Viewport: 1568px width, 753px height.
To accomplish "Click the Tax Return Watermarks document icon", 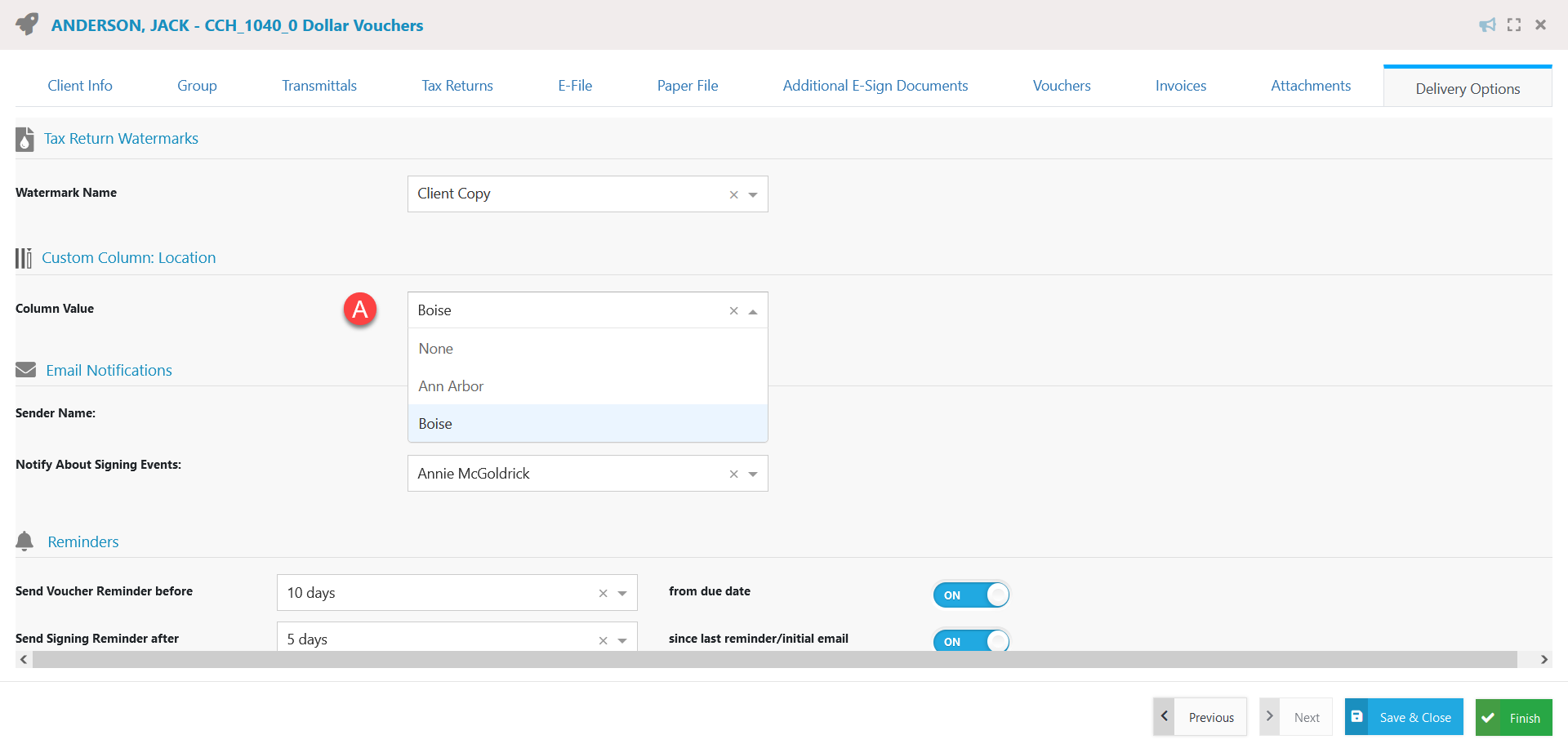I will tap(24, 138).
